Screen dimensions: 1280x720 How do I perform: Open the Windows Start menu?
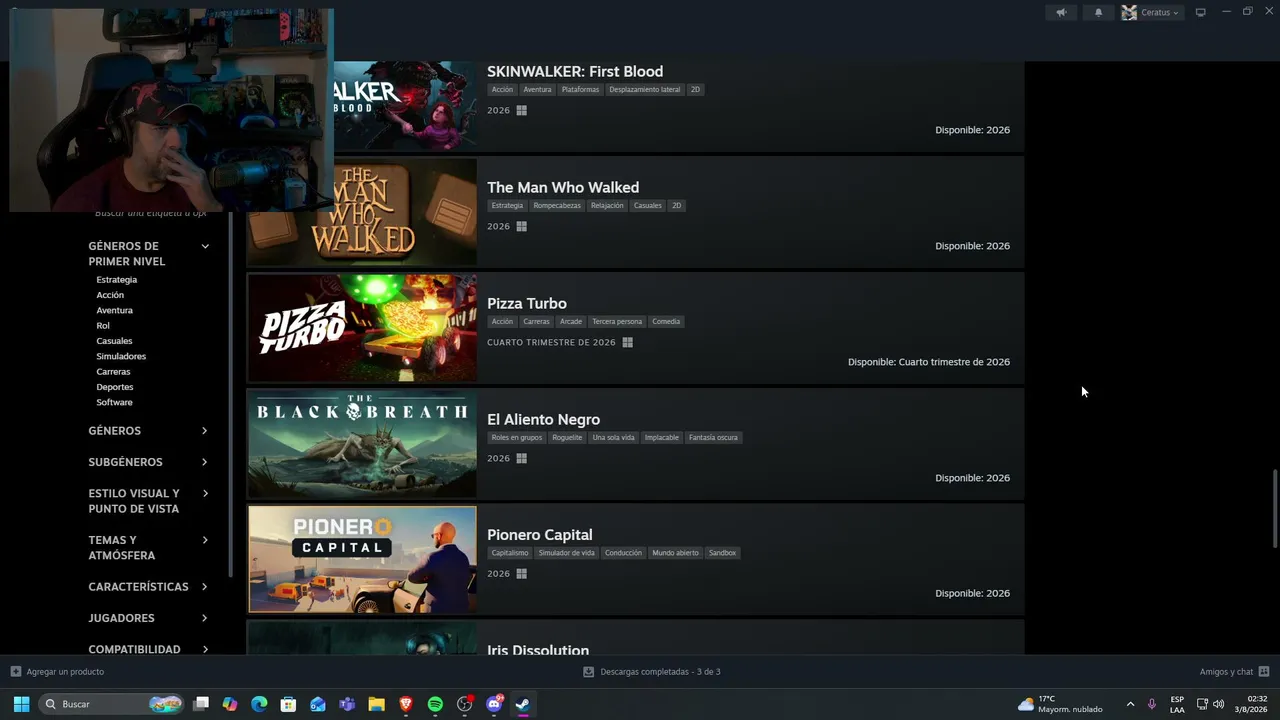pyautogui.click(x=21, y=704)
